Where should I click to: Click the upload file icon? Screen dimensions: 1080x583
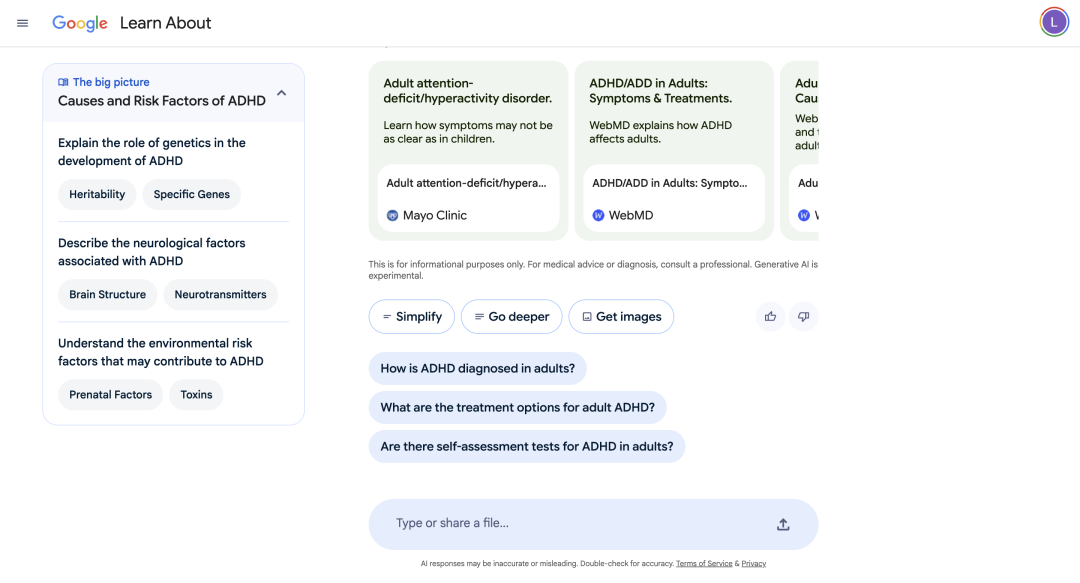click(783, 524)
